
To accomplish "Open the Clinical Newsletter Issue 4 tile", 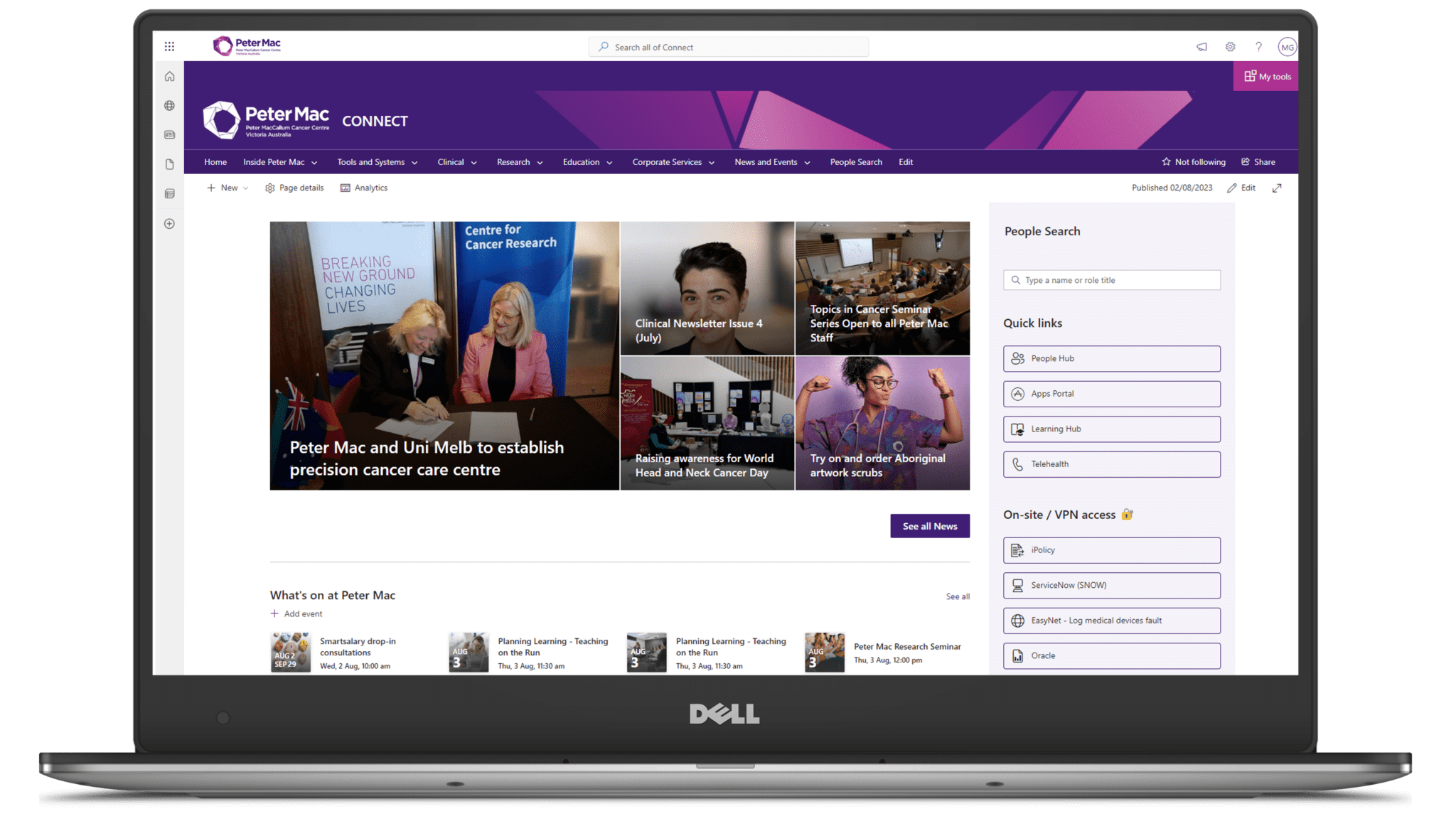I will point(707,288).
